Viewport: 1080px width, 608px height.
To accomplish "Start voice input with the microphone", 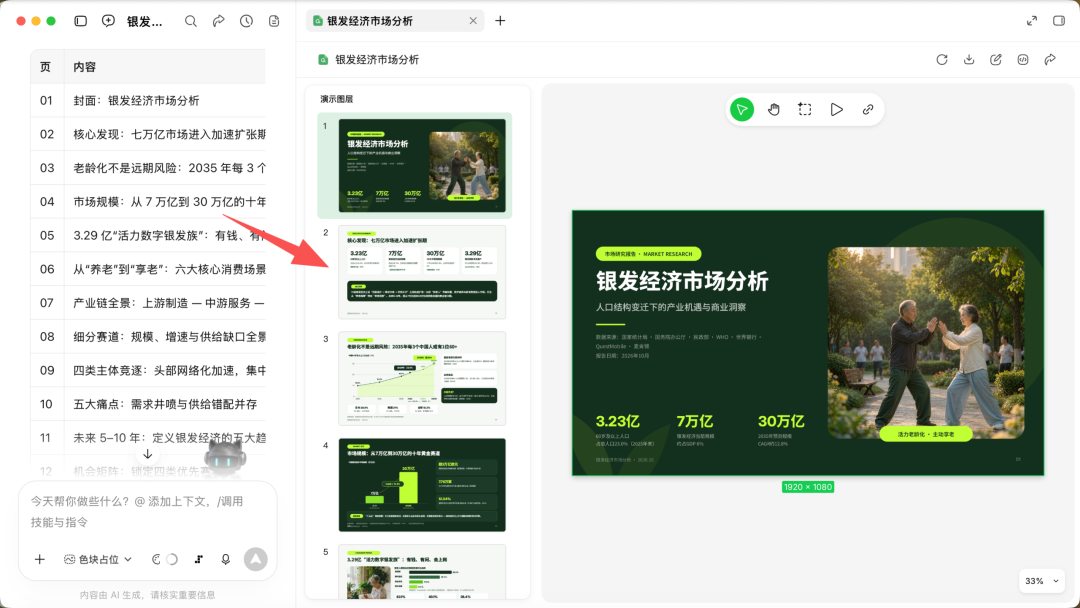I will [225, 559].
